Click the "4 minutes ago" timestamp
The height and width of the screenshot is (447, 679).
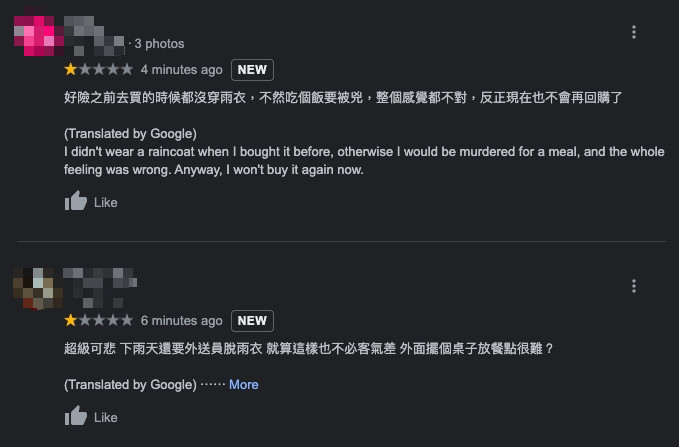point(181,70)
